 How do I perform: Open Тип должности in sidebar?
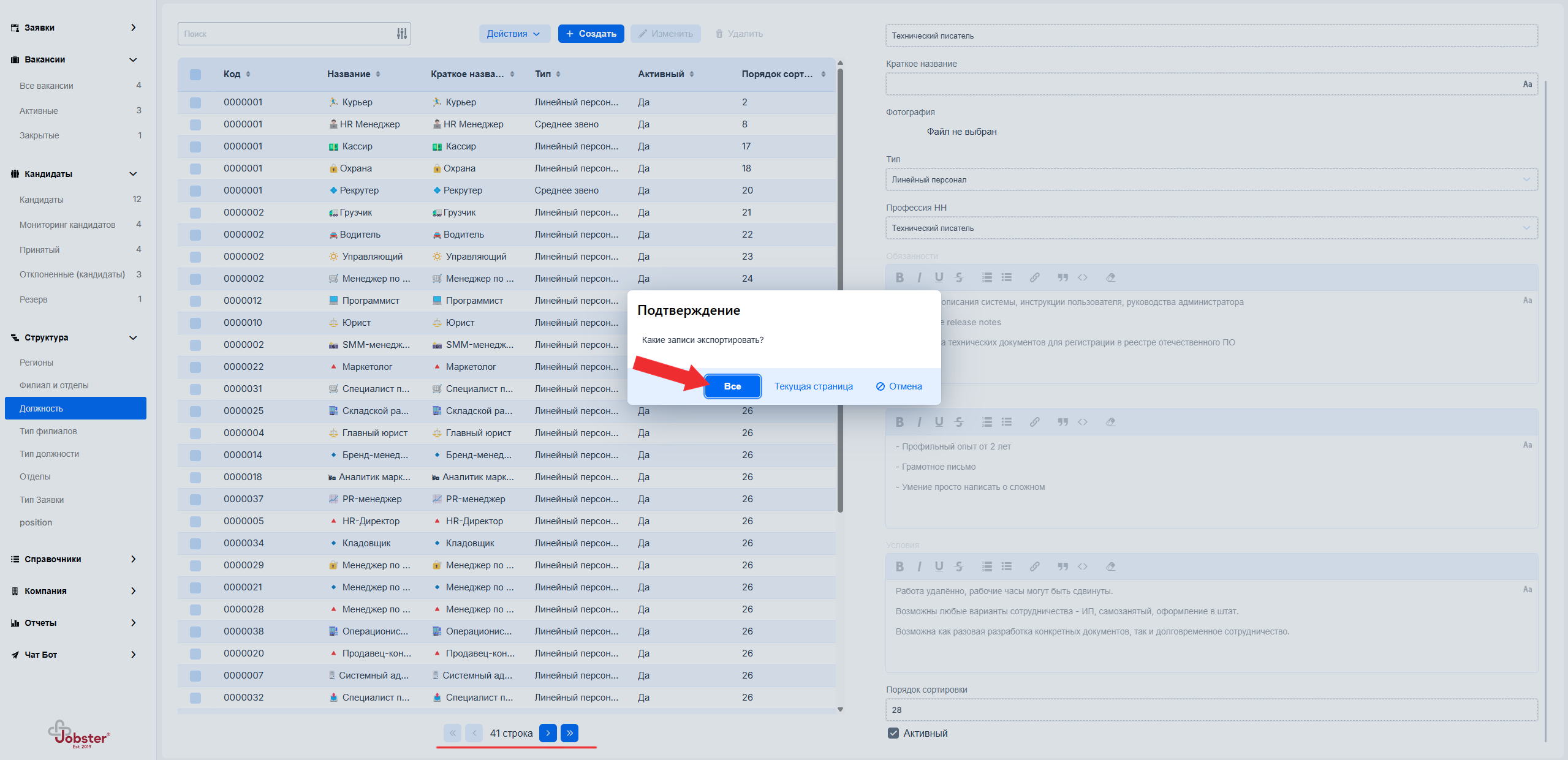(x=49, y=454)
